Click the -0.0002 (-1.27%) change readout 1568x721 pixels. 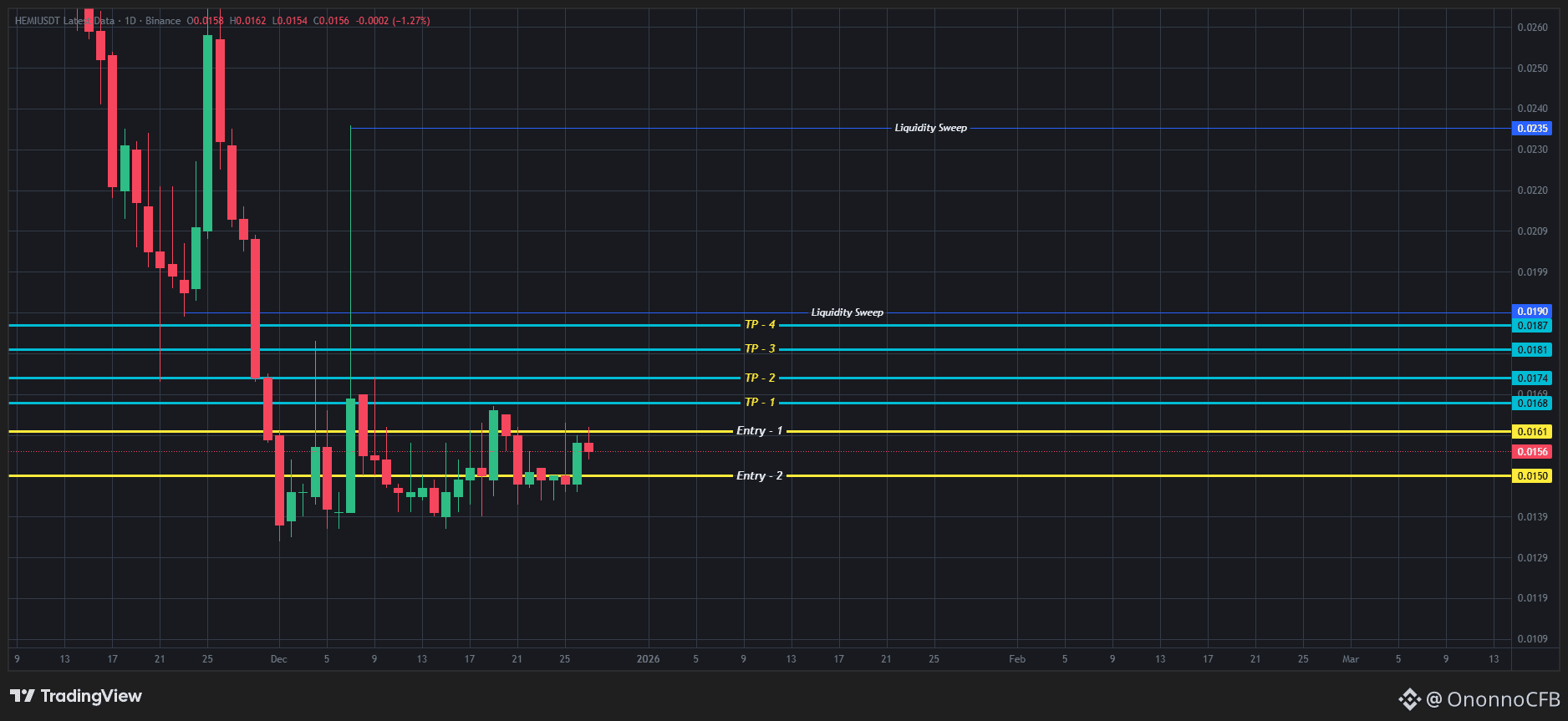click(x=393, y=21)
